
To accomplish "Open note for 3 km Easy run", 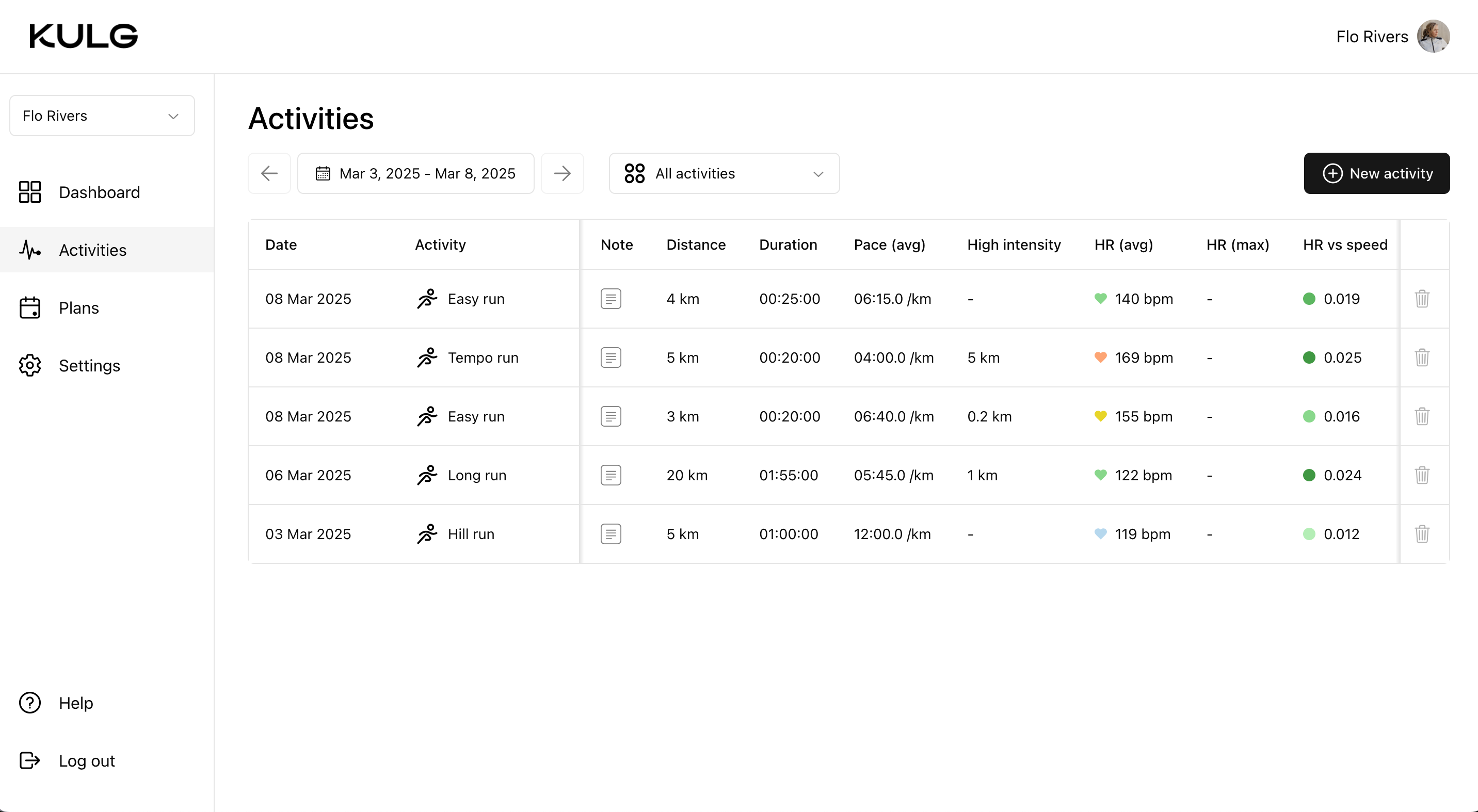I will pos(611,416).
